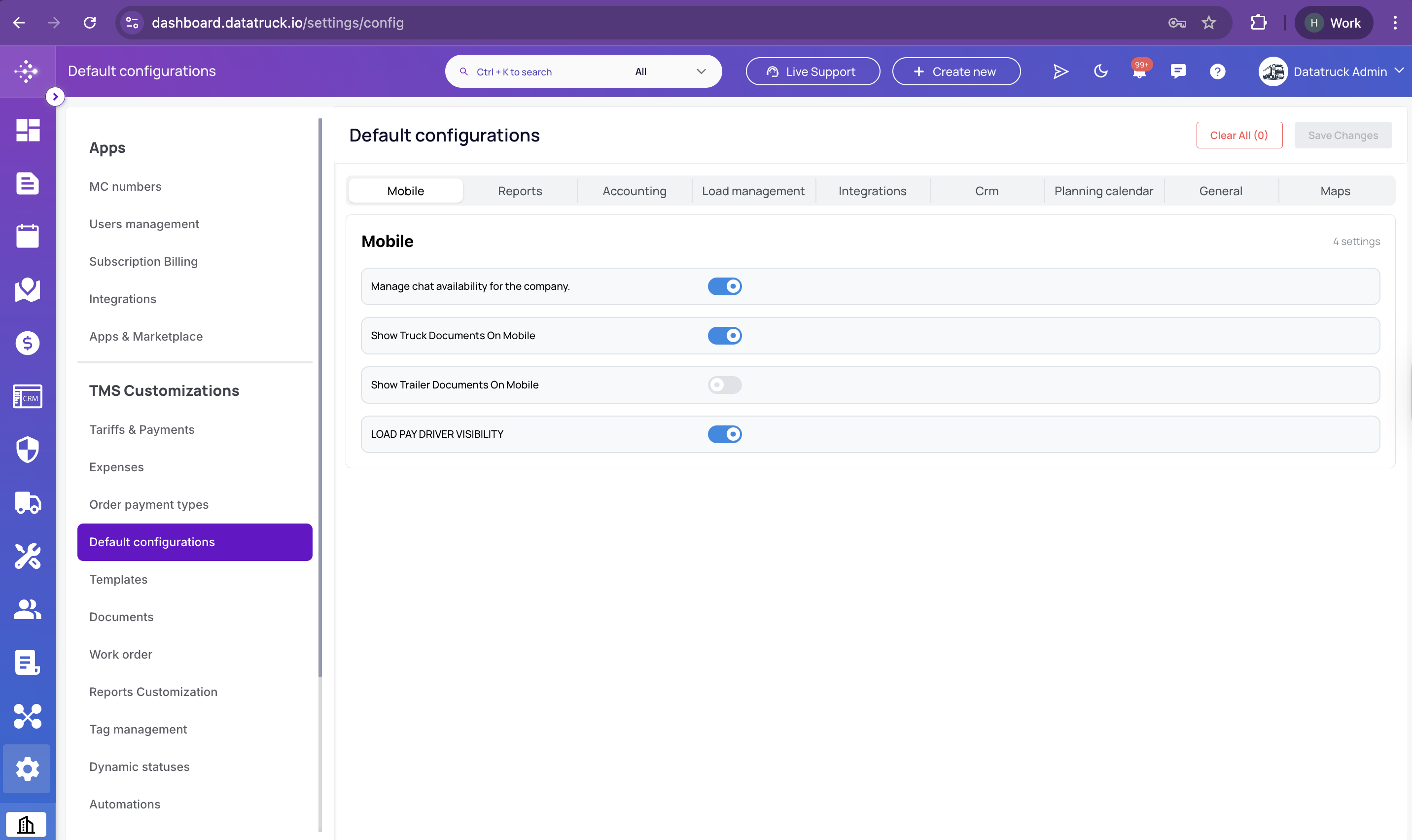
Task: Expand the collapsed sidebar arrow
Action: click(x=55, y=96)
